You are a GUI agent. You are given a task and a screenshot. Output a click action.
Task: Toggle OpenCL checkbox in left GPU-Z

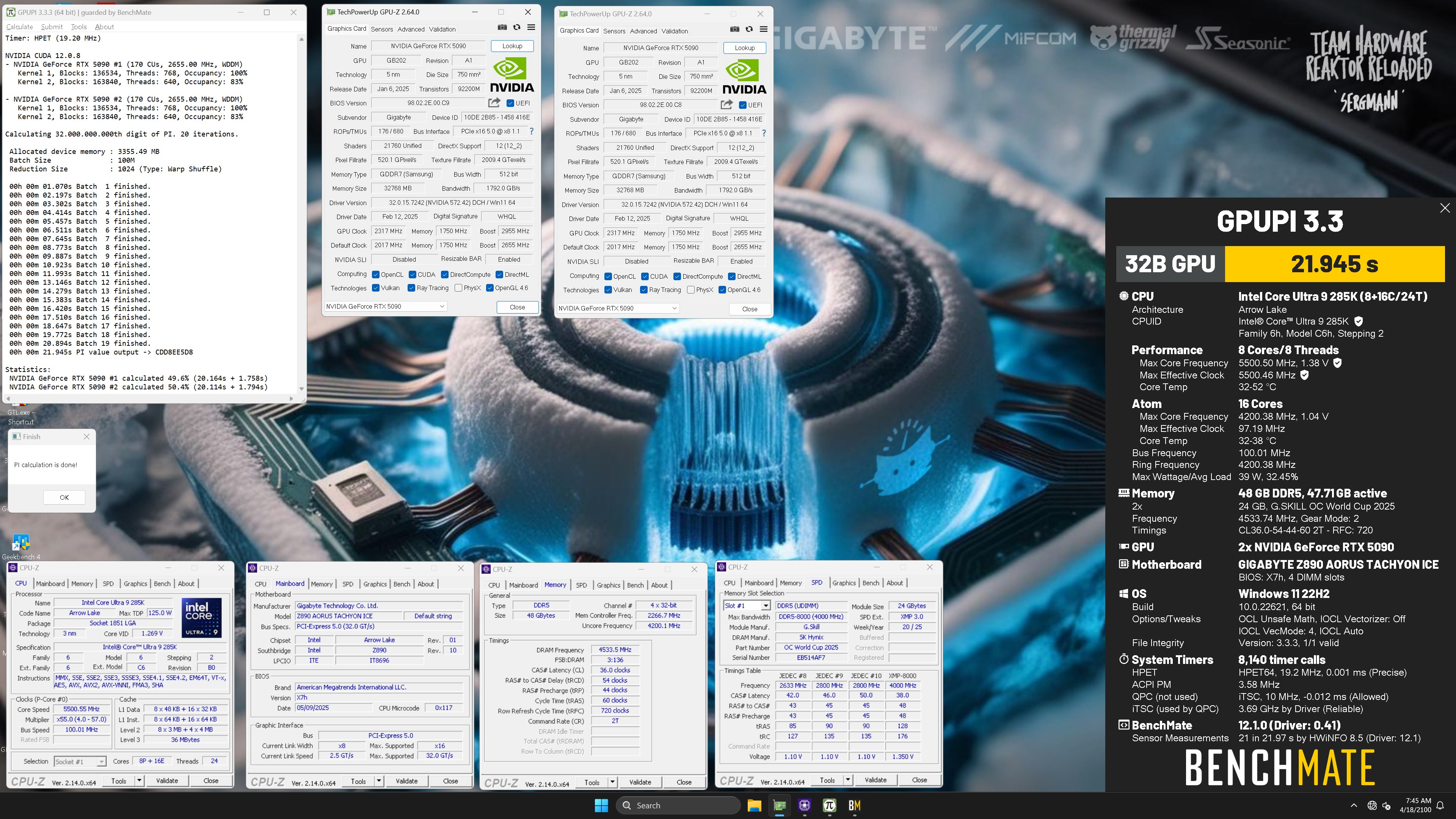(375, 275)
